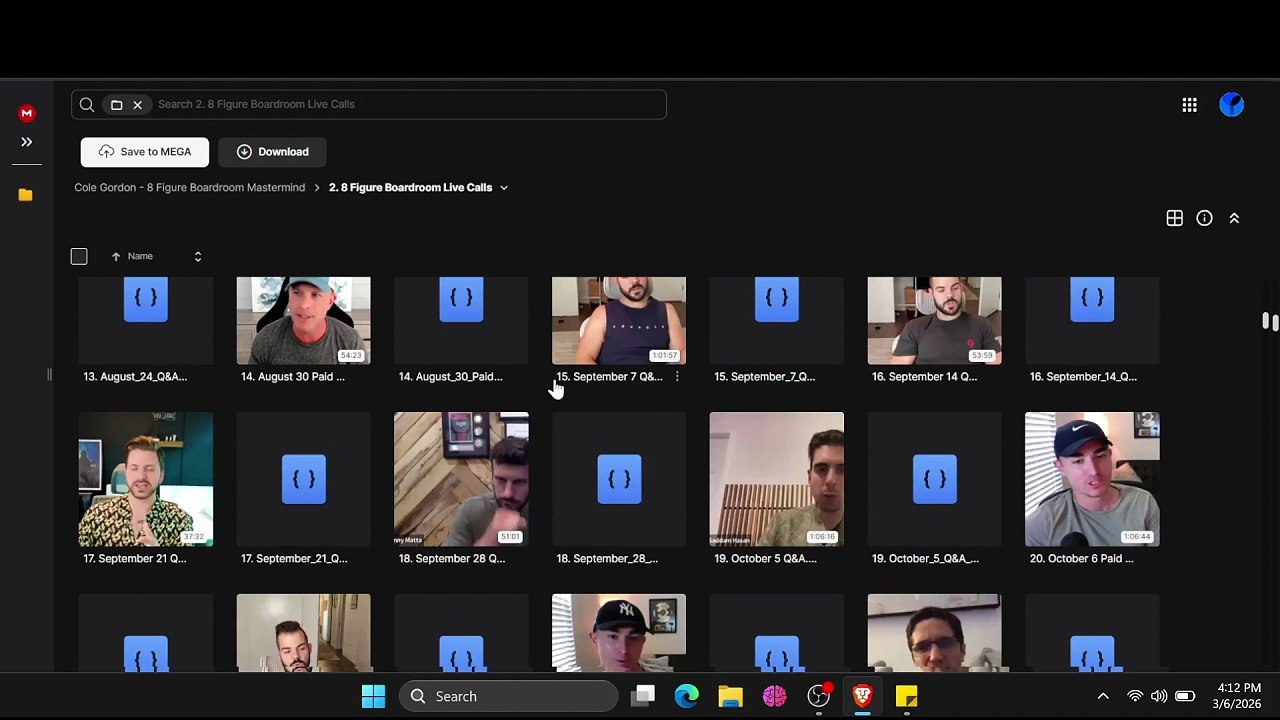Click the taskbar Search box

point(509,696)
